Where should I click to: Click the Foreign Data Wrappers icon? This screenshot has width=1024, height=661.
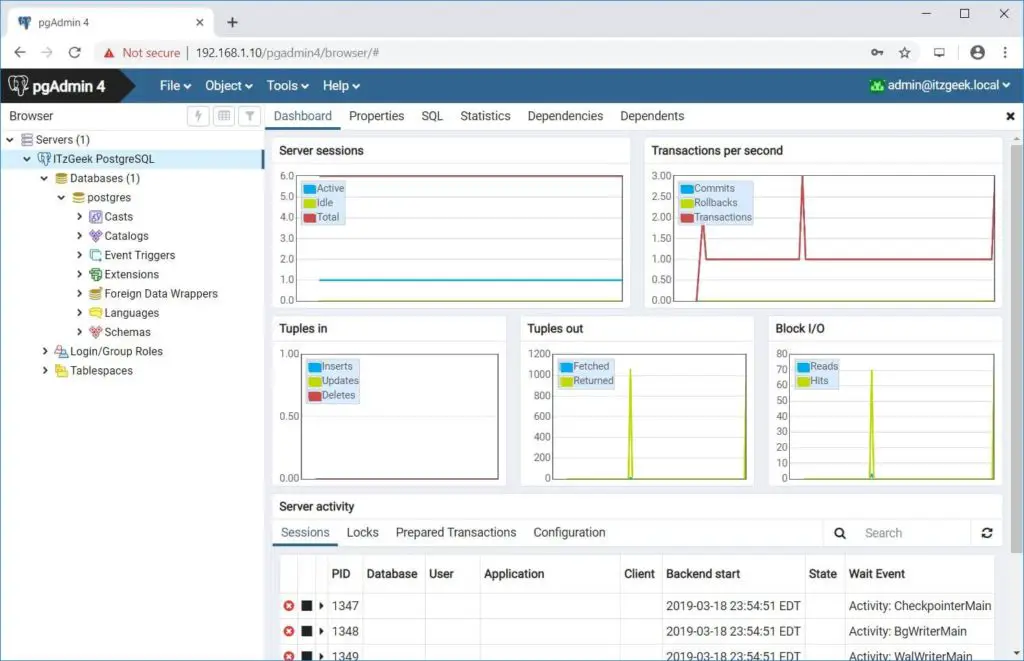pyautogui.click(x=95, y=294)
